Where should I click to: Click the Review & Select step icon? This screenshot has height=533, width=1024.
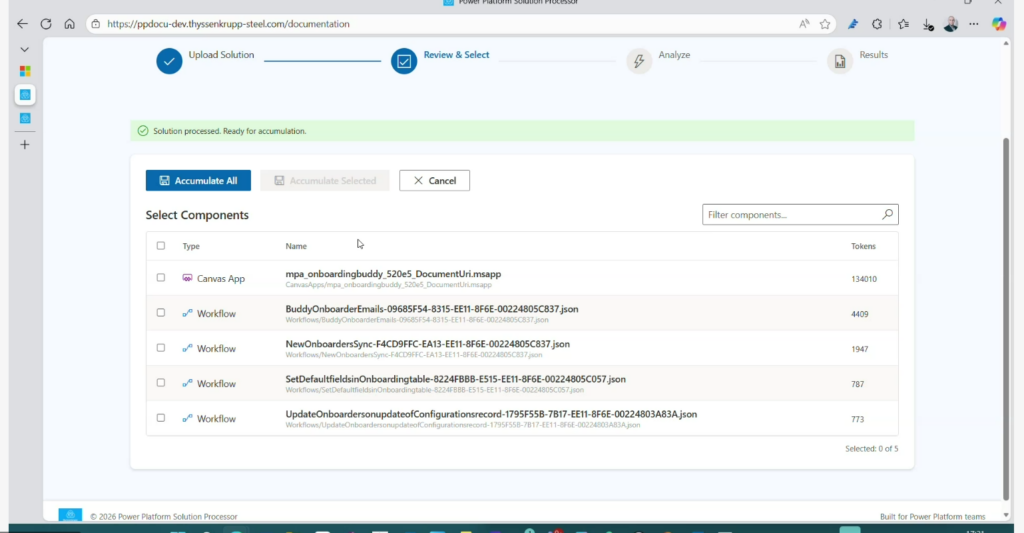click(x=404, y=62)
